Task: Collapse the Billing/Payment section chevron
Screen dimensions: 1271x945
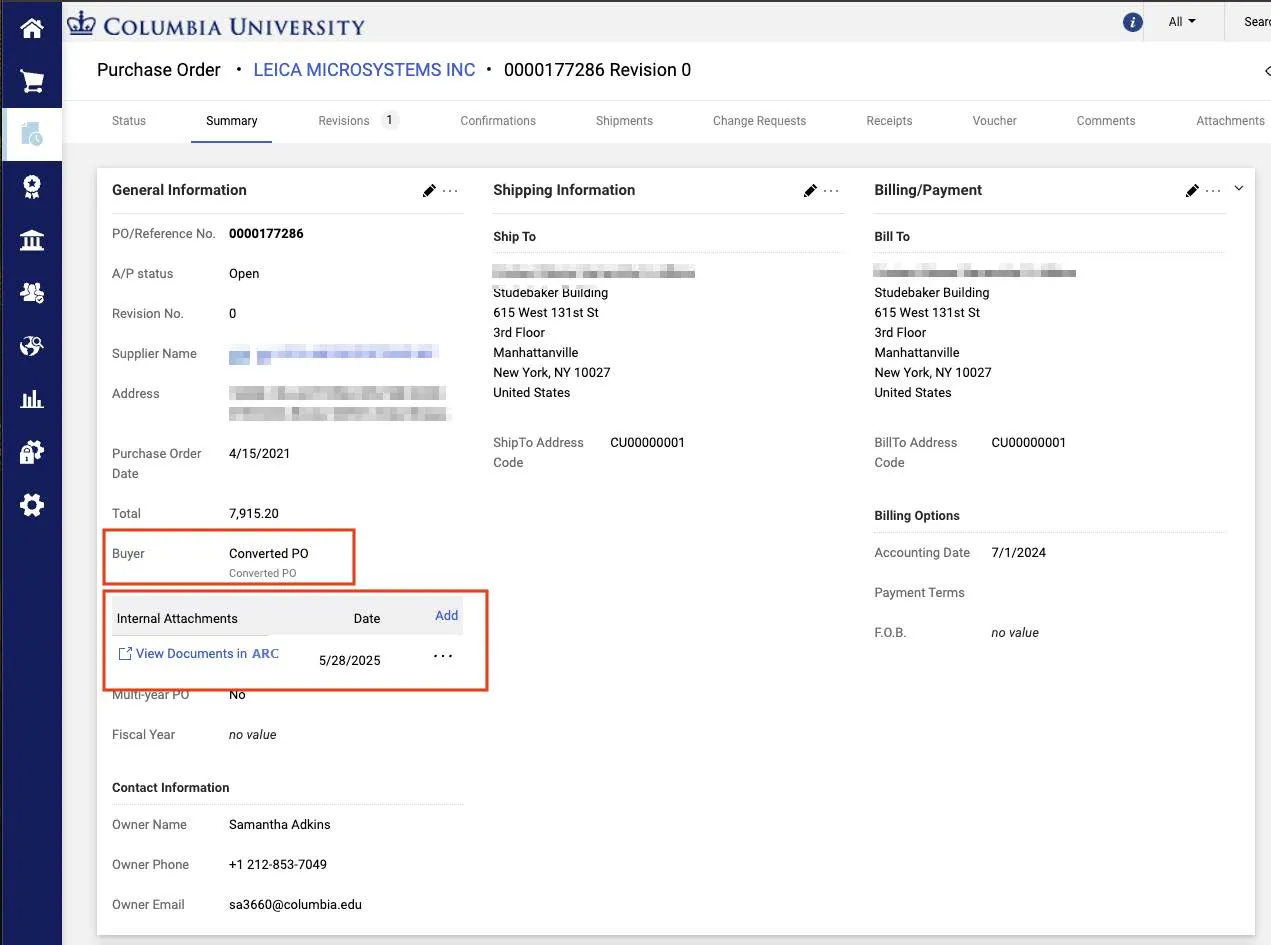Action: (1239, 188)
